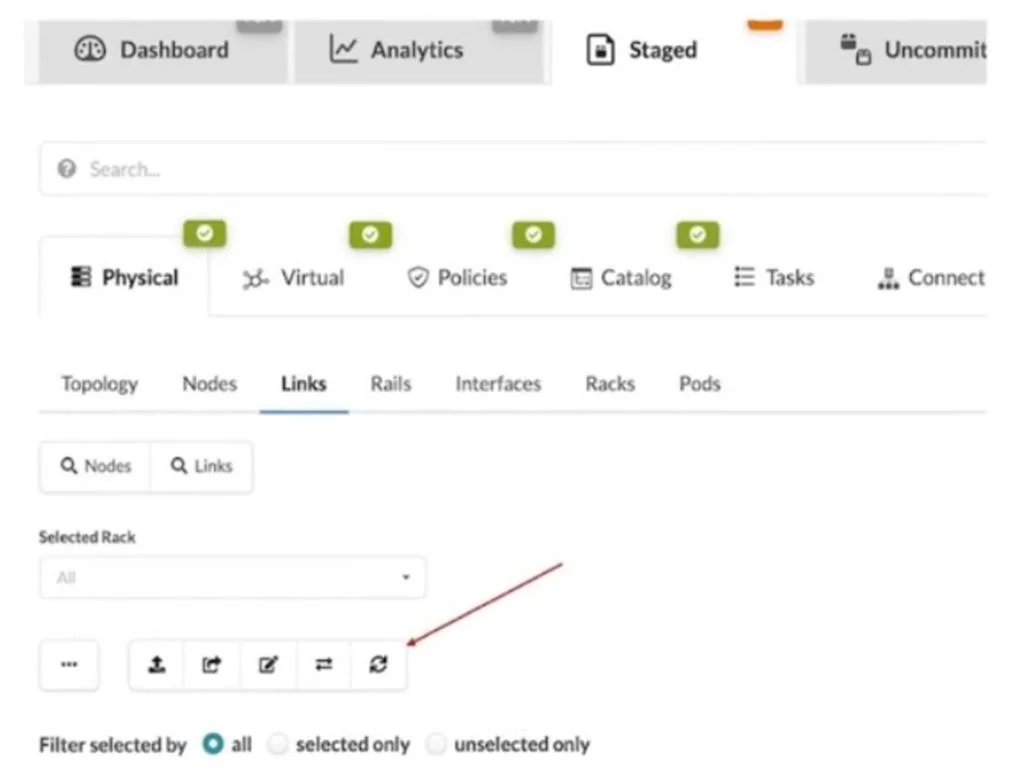Screen dimensions: 1027x782
Task: Open the Uncommitted tab
Action: tap(896, 50)
